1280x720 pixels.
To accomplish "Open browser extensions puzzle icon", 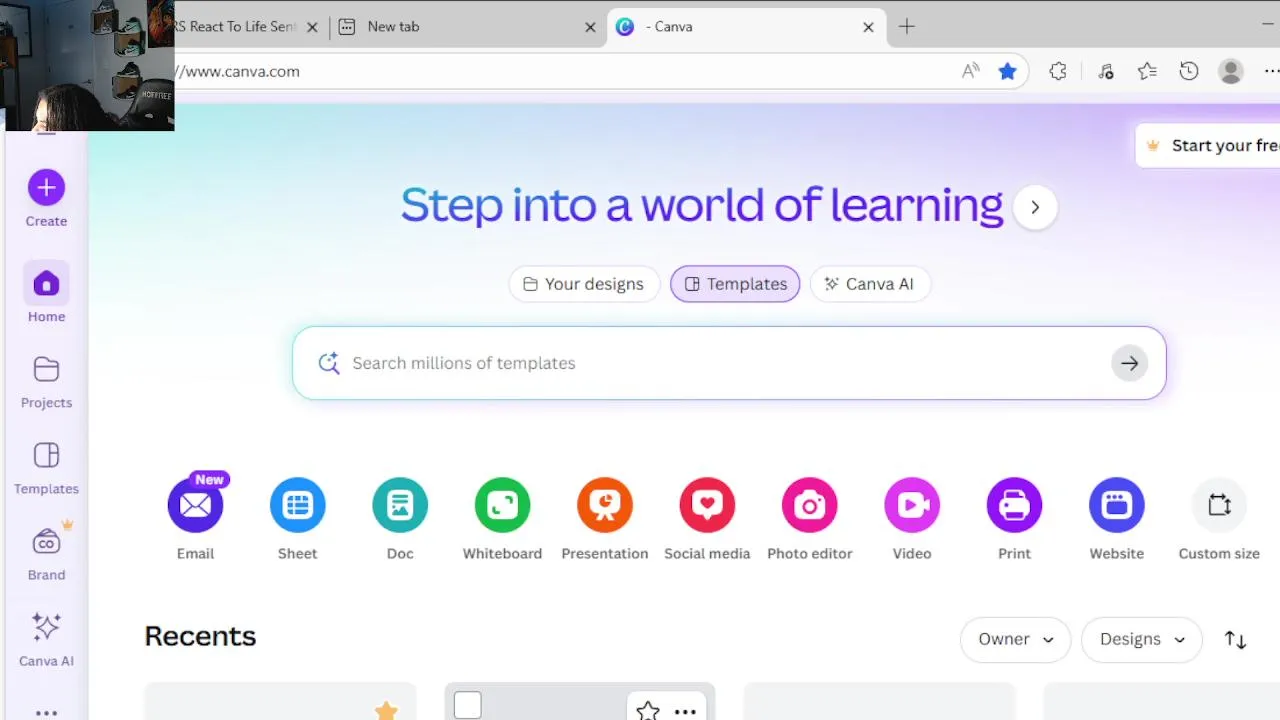I will (x=1057, y=71).
